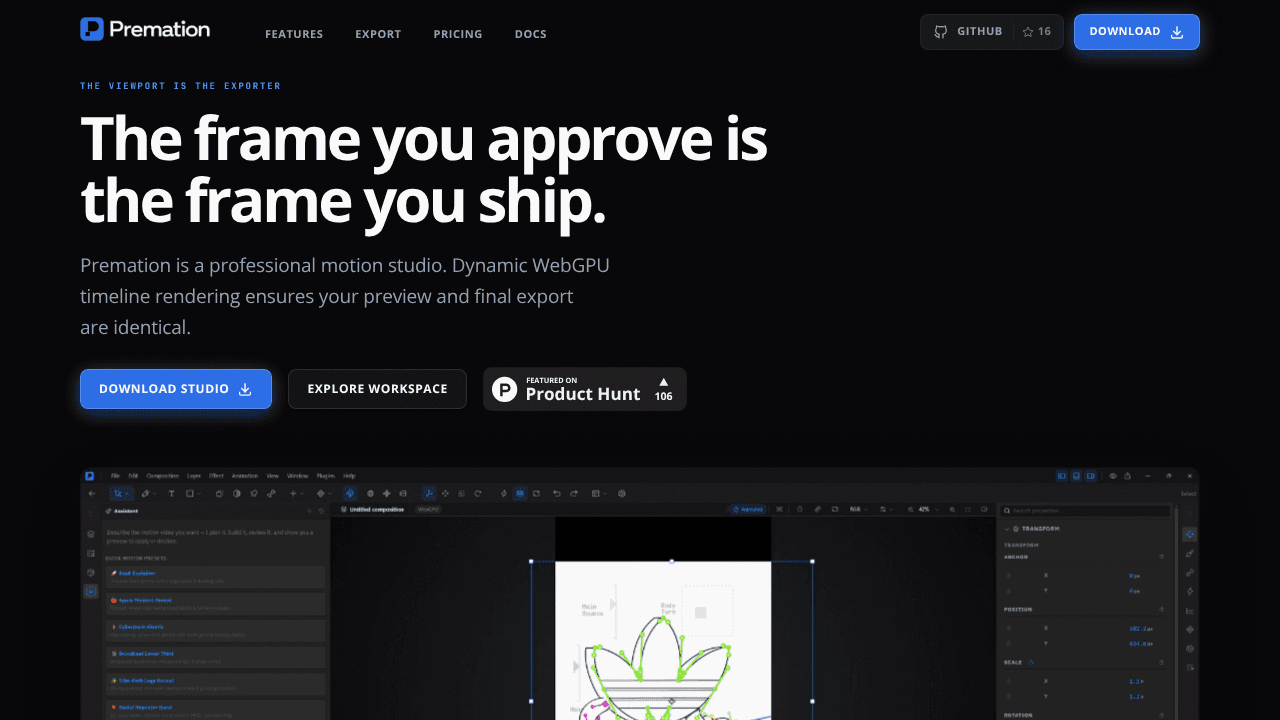Go to FEATURES in site navigation
The image size is (1280, 720).
(294, 34)
